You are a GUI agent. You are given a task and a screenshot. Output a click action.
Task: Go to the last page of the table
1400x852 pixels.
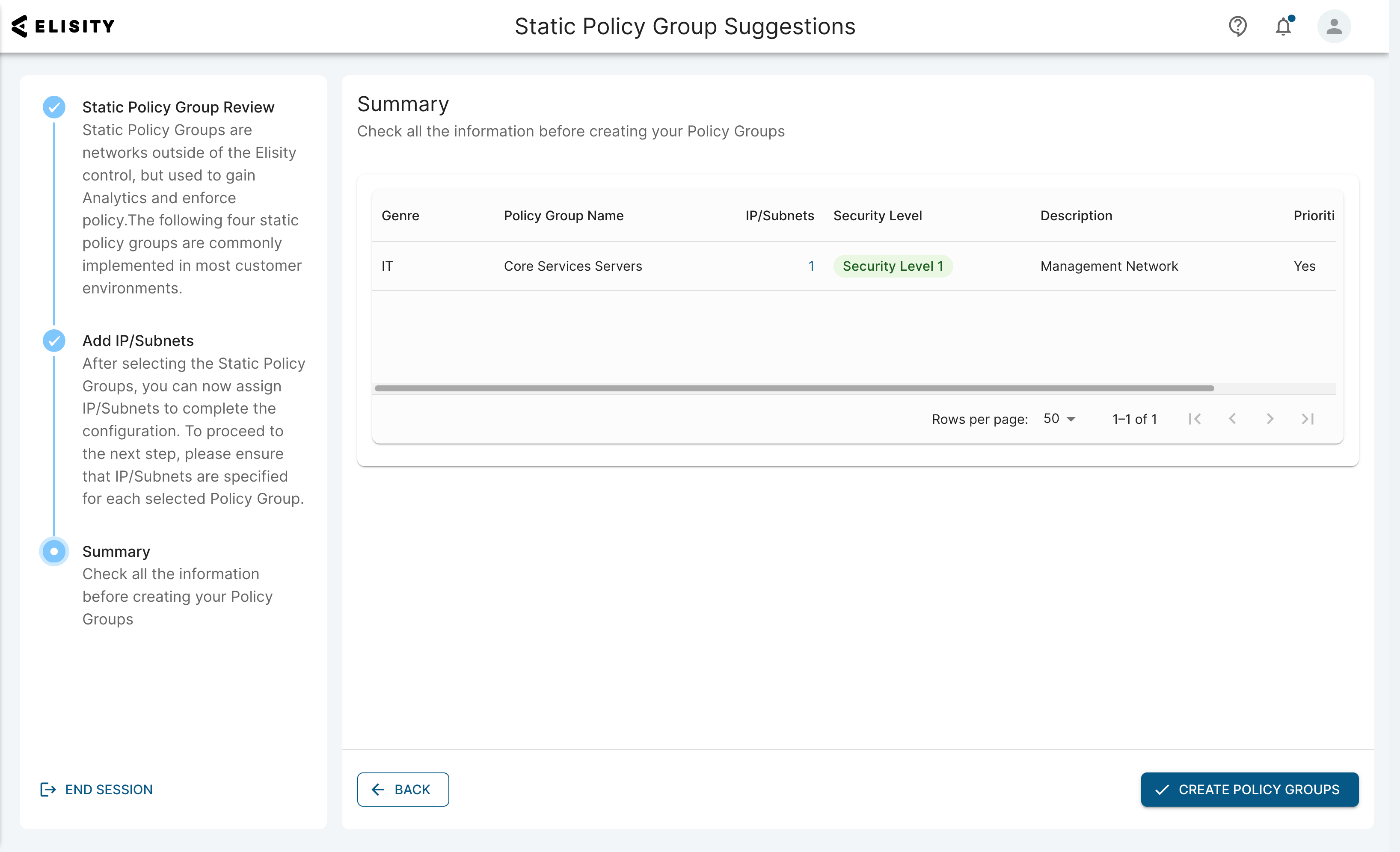coord(1308,419)
